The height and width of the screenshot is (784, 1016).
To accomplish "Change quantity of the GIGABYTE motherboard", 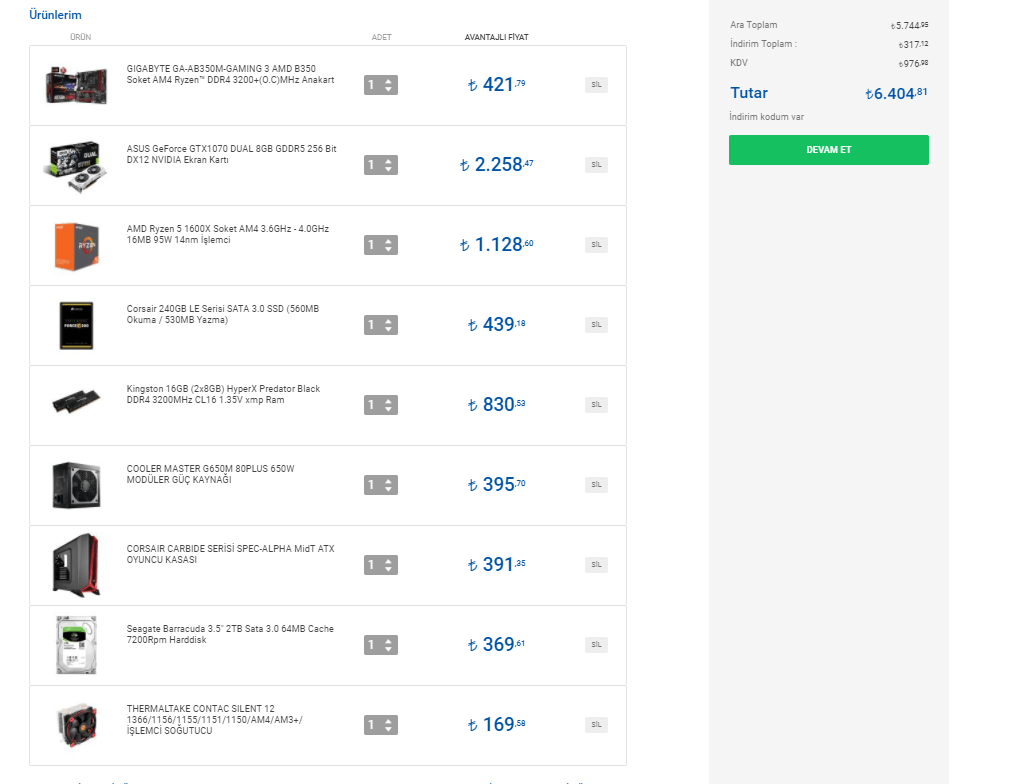I will pyautogui.click(x=381, y=85).
